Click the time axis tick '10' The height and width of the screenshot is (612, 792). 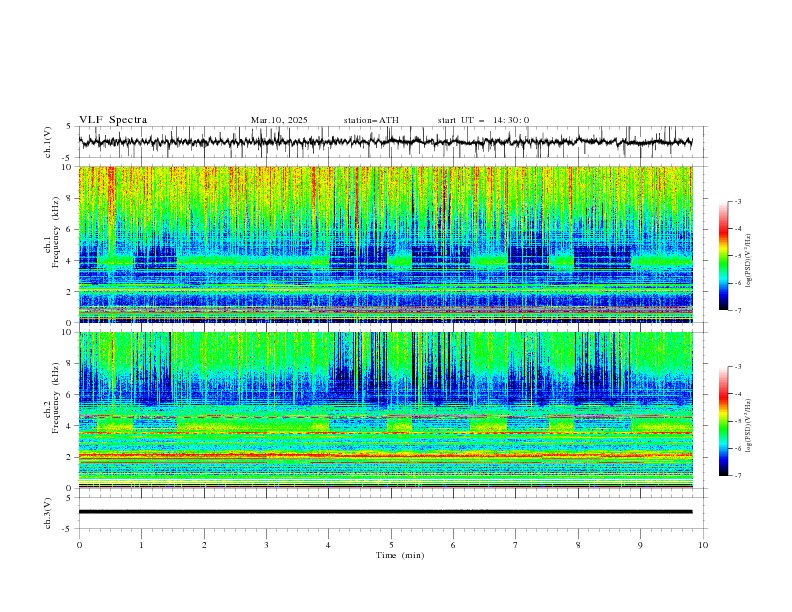click(703, 545)
